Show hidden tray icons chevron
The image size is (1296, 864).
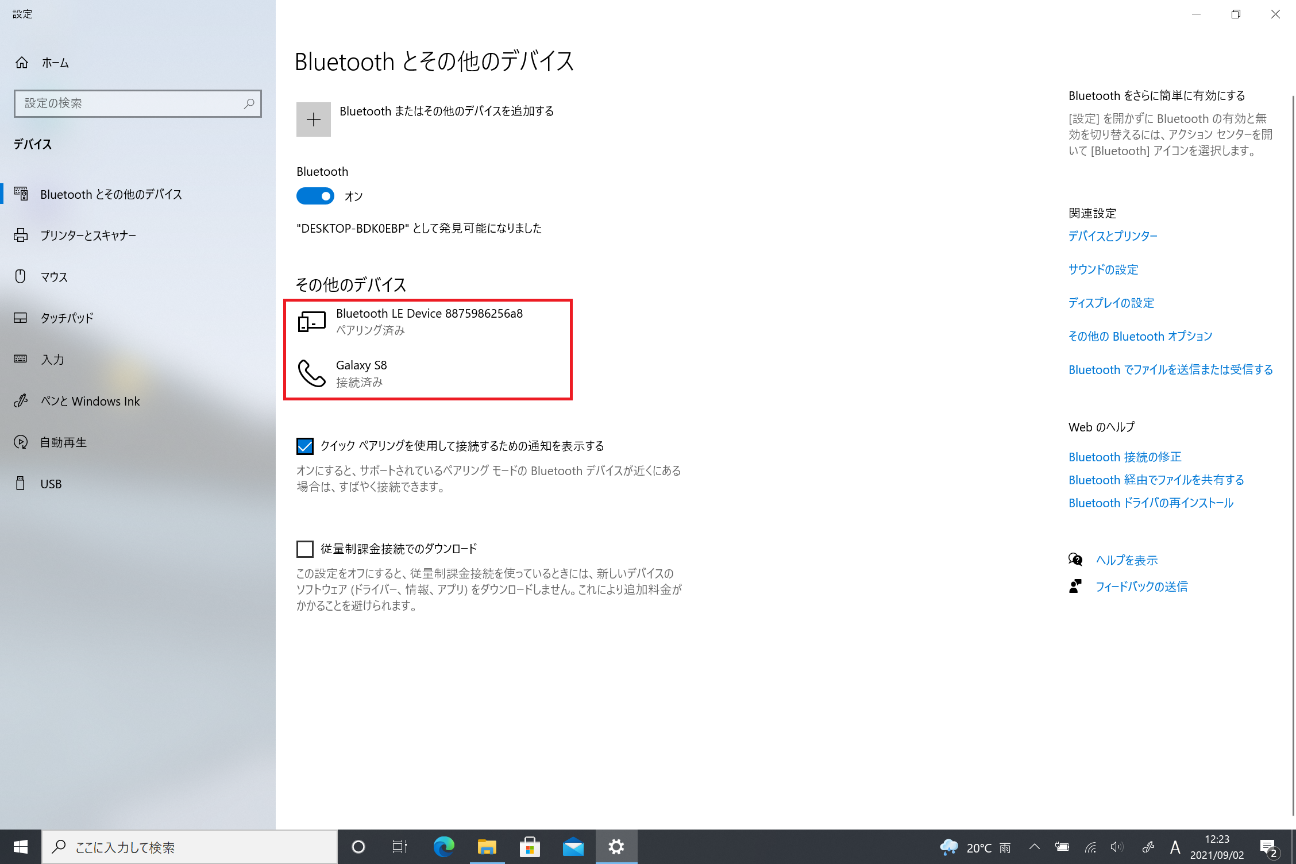[1035, 847]
